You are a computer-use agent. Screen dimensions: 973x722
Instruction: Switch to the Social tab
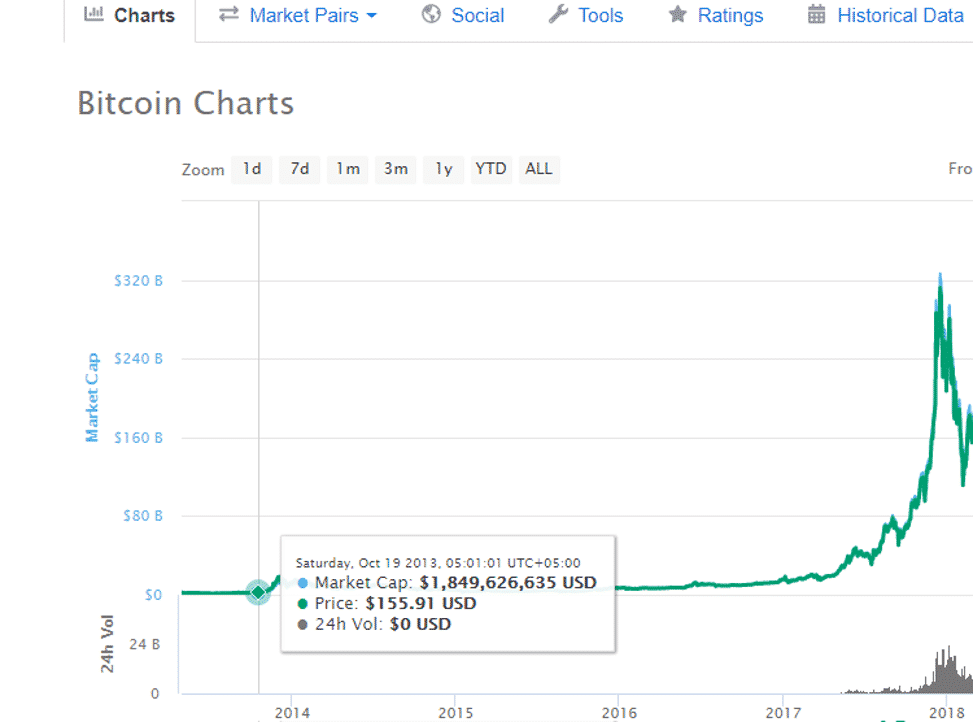point(477,16)
